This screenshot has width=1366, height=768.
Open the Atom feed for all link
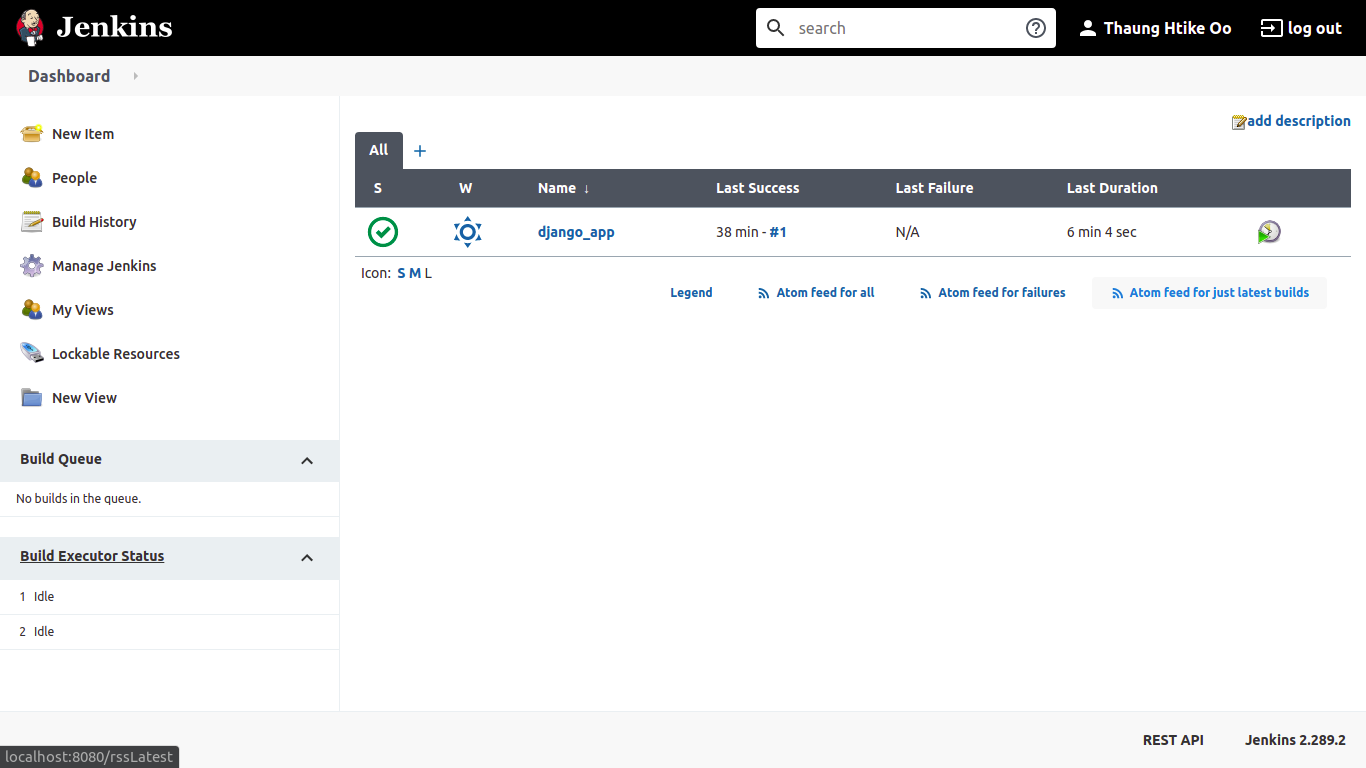(826, 293)
